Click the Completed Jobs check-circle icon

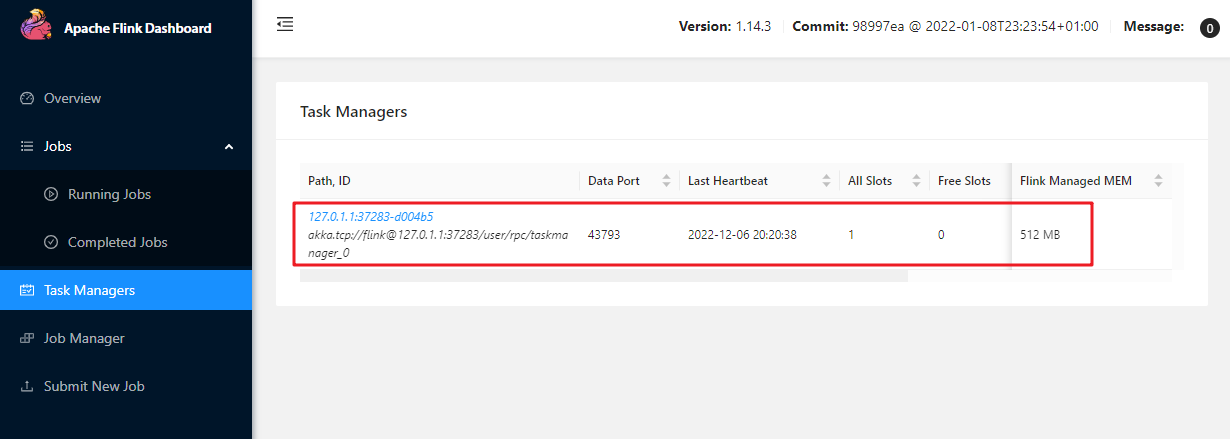(51, 242)
